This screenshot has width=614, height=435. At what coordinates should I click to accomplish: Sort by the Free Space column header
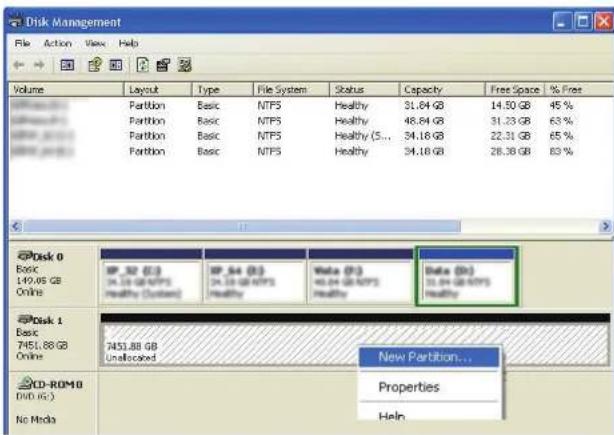click(x=515, y=90)
